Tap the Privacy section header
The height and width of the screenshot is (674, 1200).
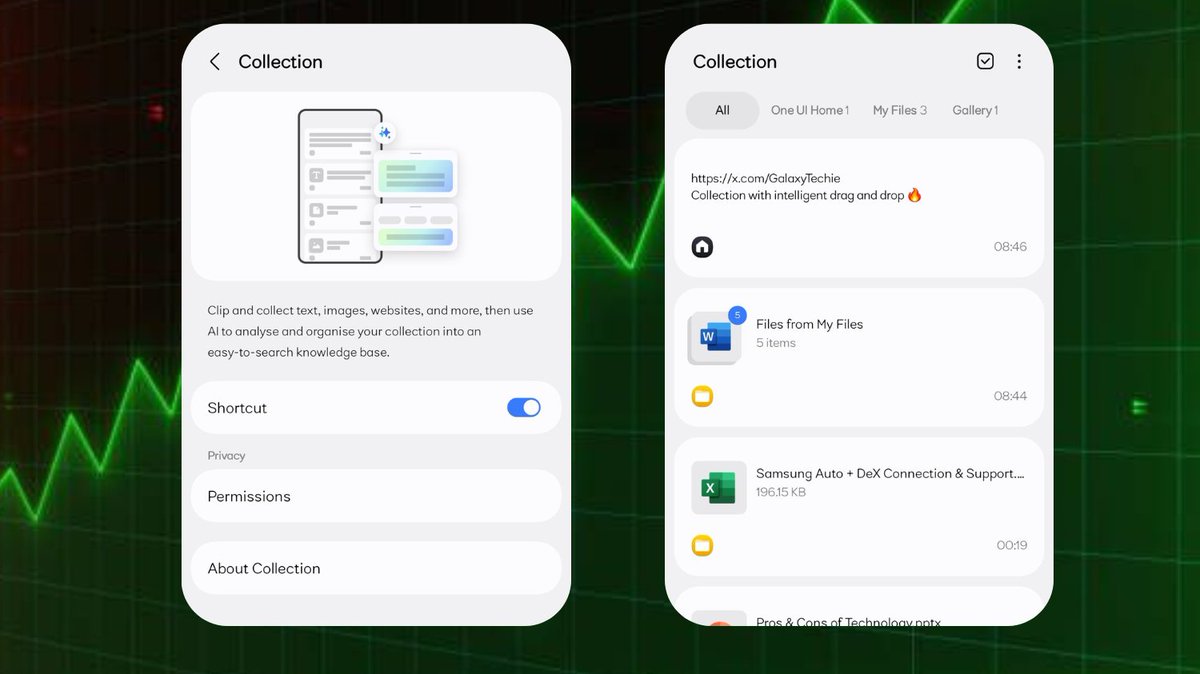point(226,455)
